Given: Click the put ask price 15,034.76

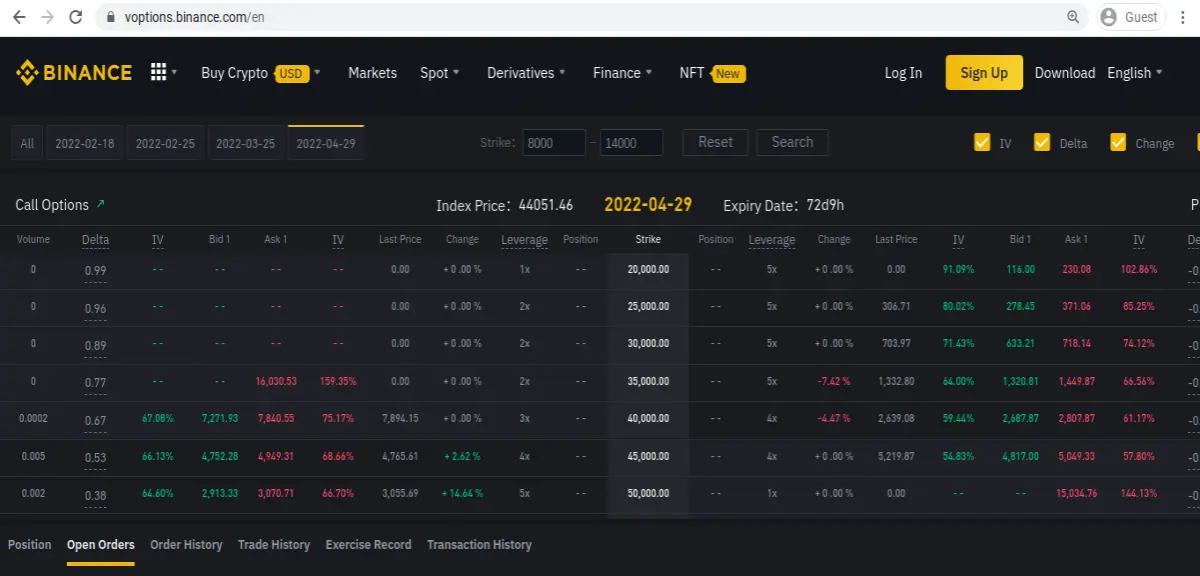Looking at the screenshot, I should coord(1076,494).
